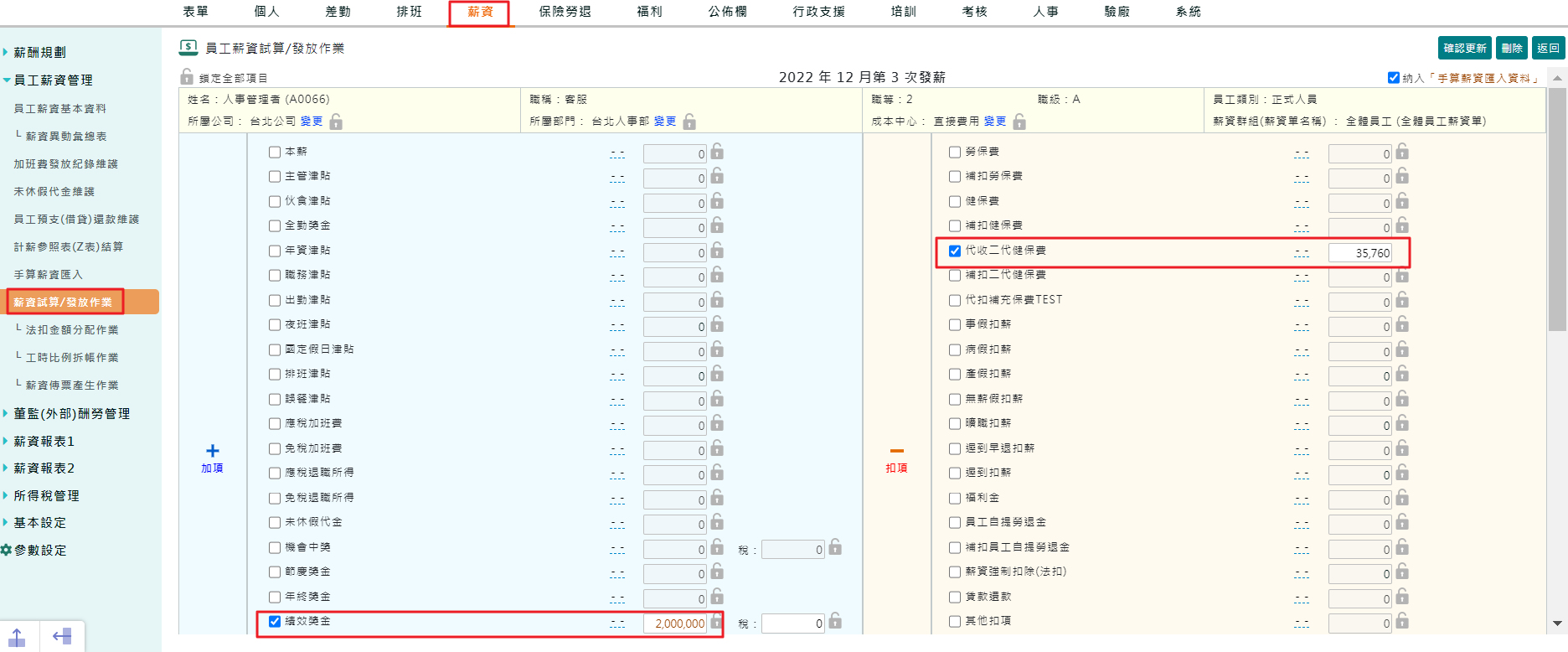This screenshot has height=652, width=1568.
Task: Open the 保險勞退 top menu tab
Action: pos(565,12)
